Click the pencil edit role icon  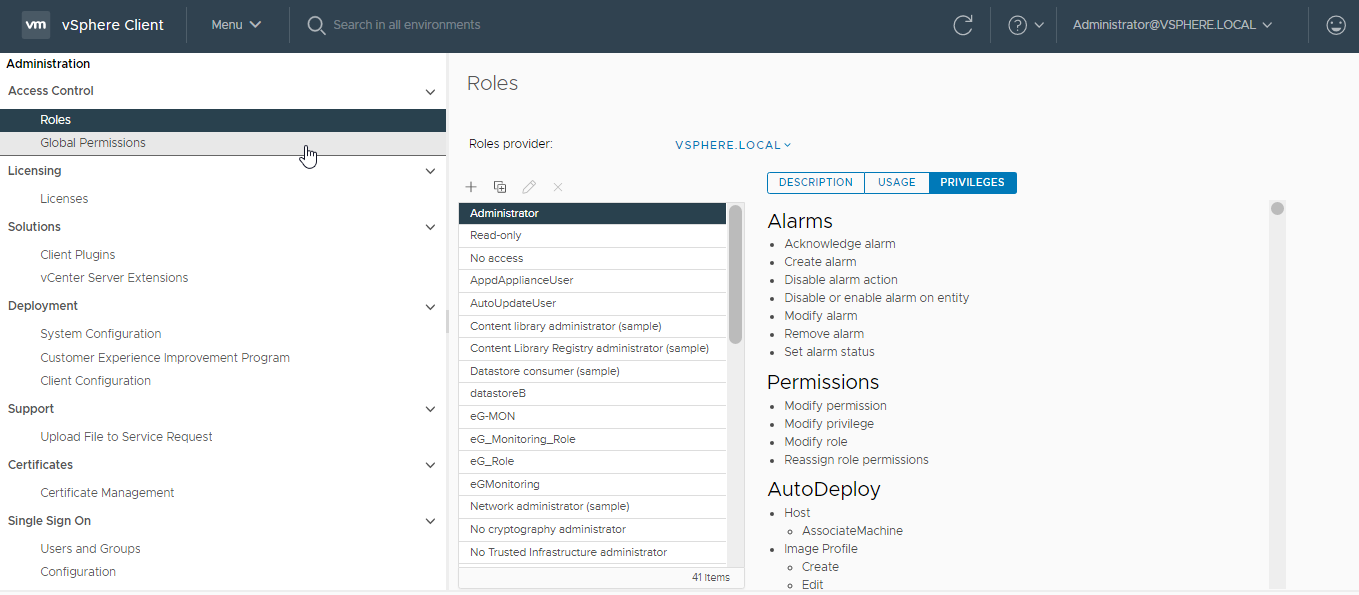[x=529, y=187]
